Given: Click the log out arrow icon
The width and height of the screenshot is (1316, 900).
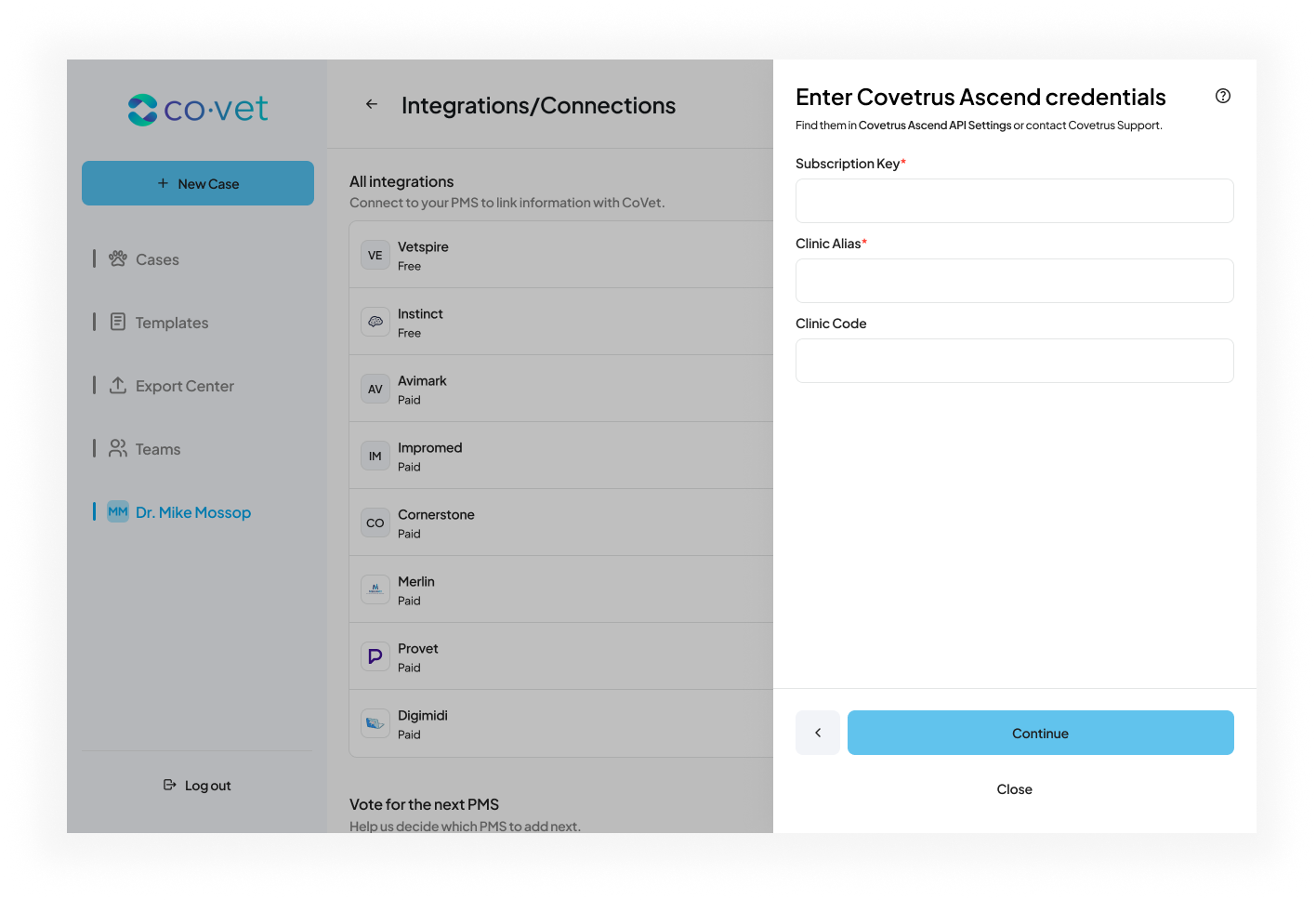Looking at the screenshot, I should pyautogui.click(x=170, y=785).
